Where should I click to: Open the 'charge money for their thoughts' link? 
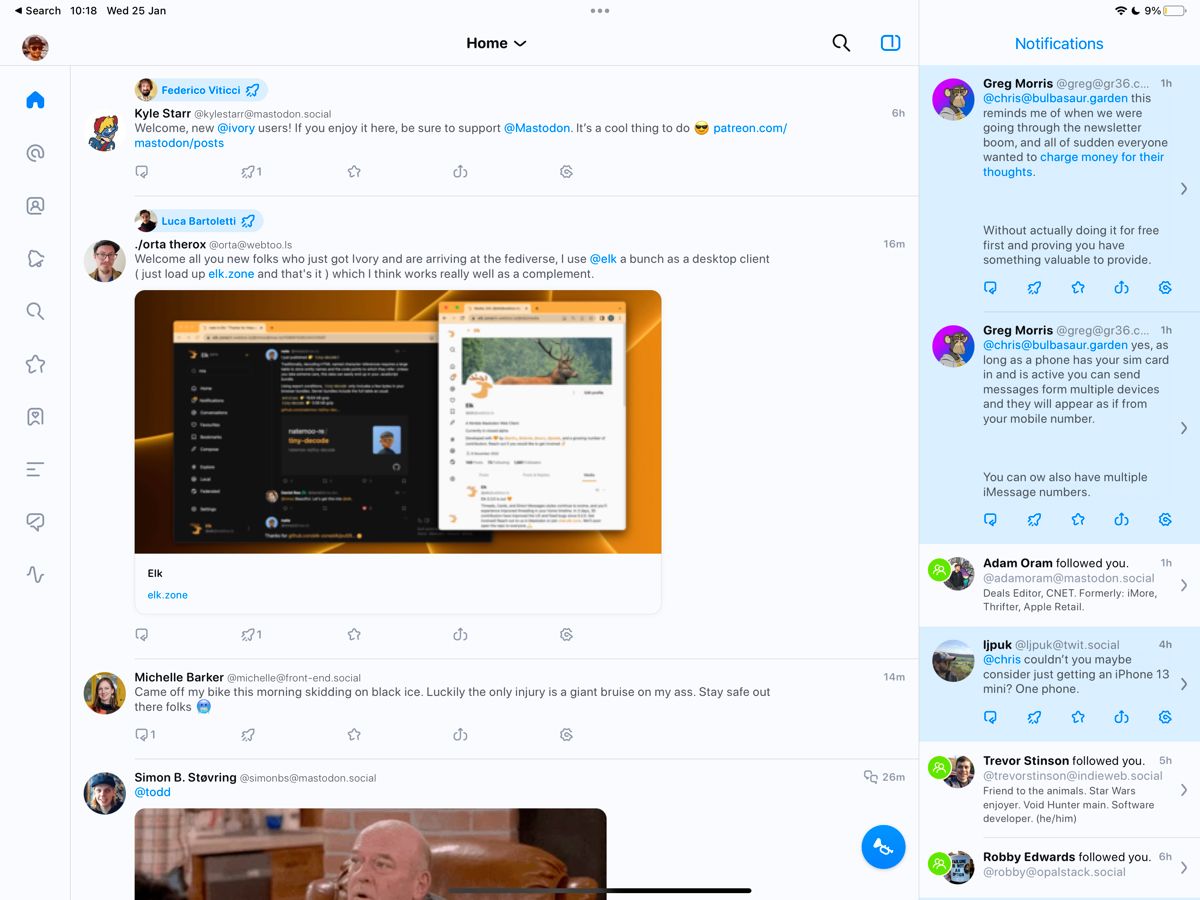pos(1074,164)
